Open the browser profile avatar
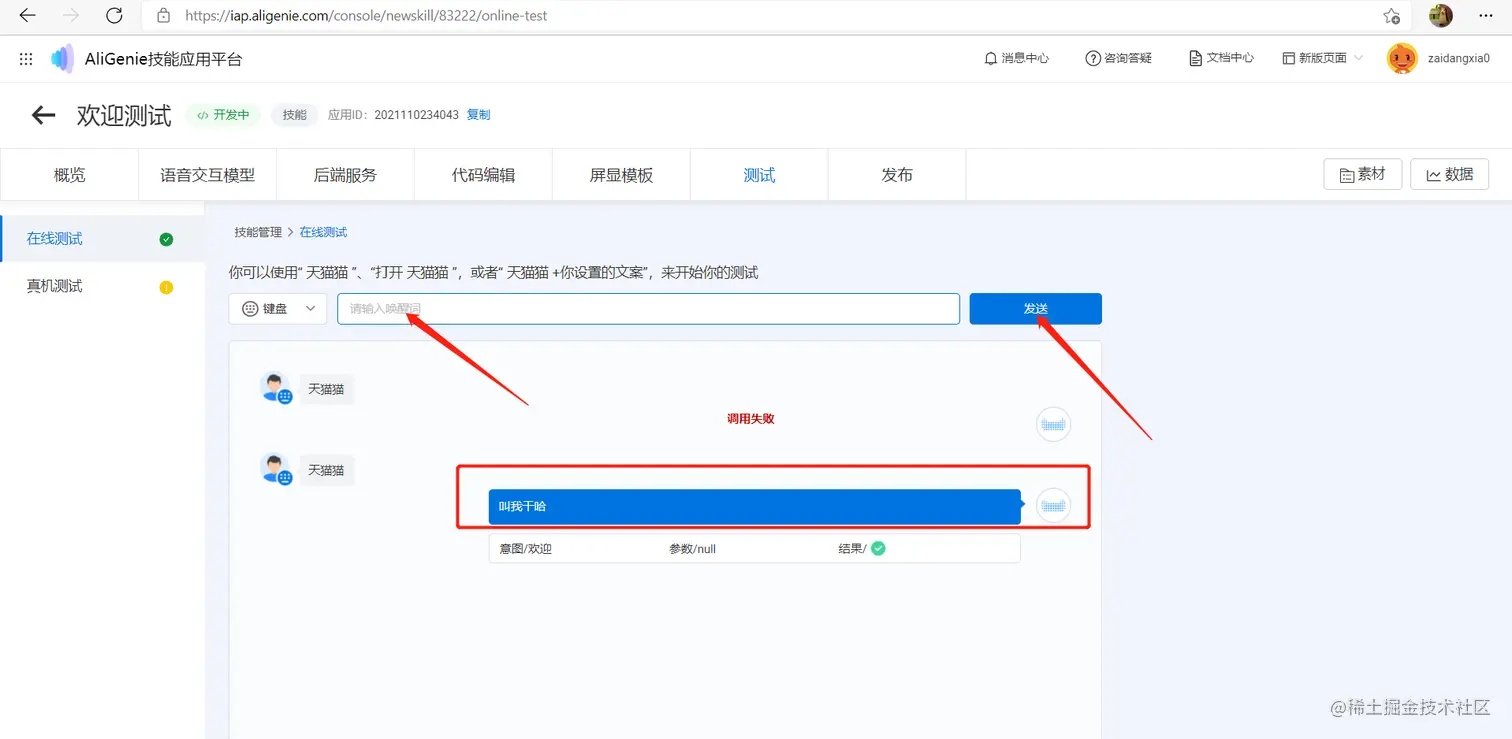 pyautogui.click(x=1441, y=16)
